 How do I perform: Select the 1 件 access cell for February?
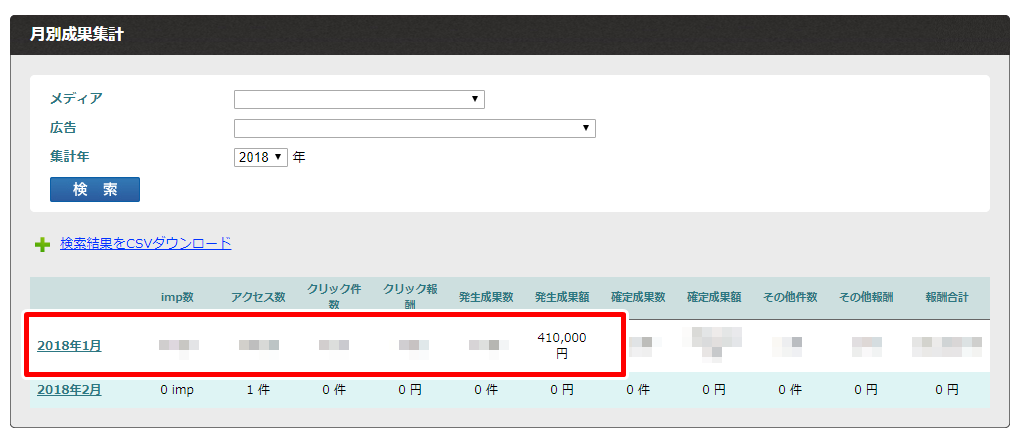258,390
